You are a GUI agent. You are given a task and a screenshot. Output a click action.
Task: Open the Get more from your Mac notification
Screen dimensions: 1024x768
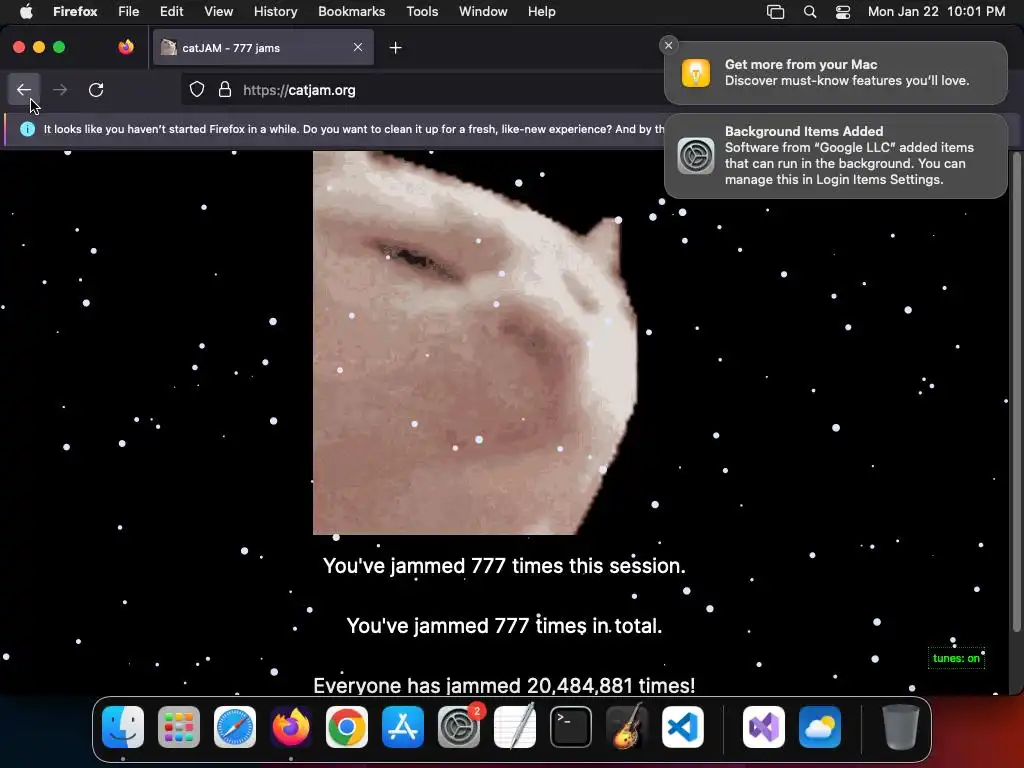click(835, 73)
